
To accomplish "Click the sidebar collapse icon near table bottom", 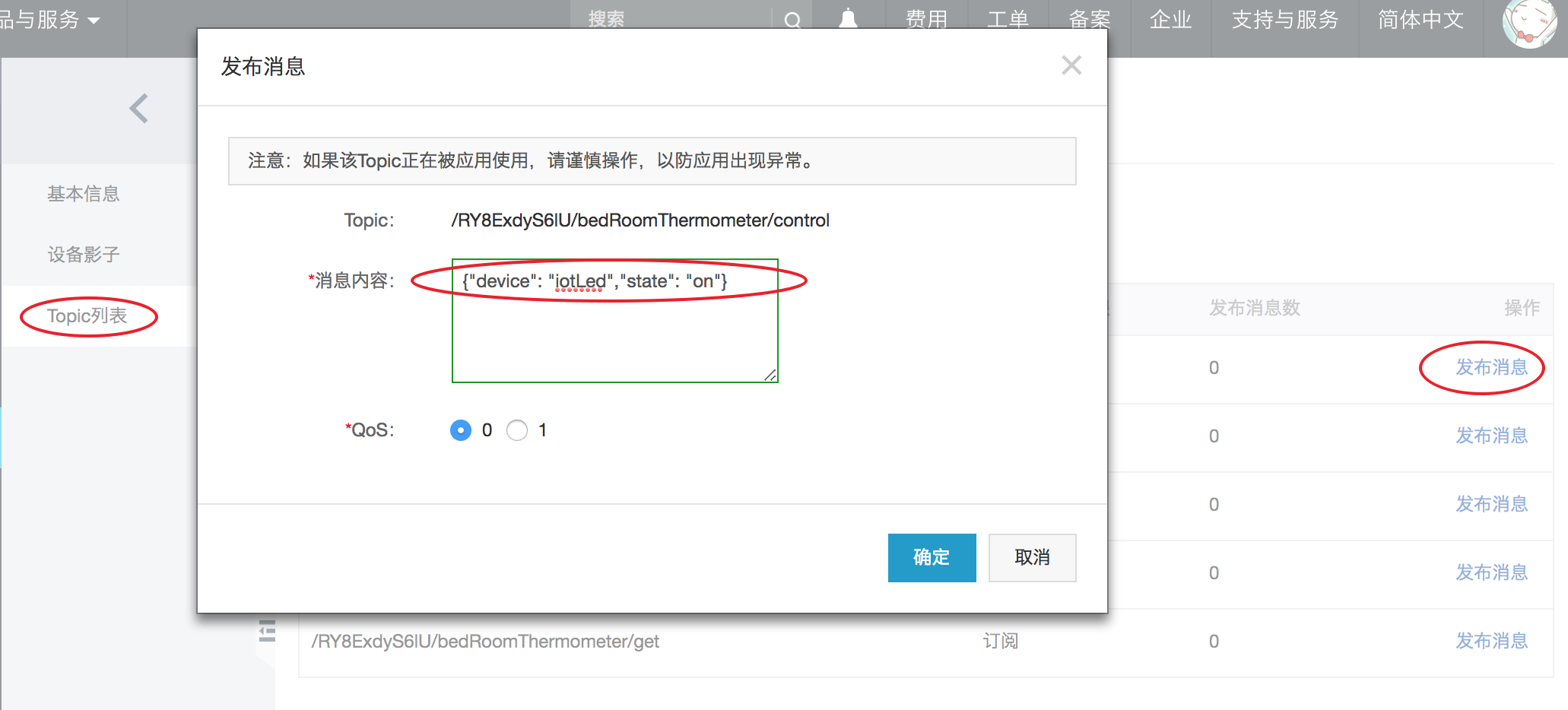I will click(267, 631).
